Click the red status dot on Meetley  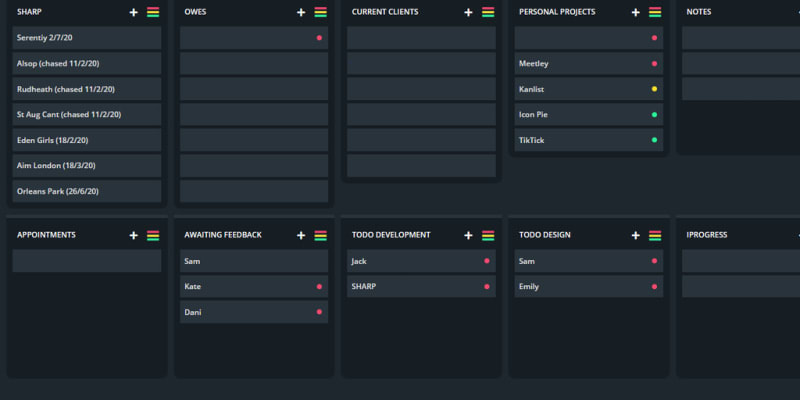point(654,64)
